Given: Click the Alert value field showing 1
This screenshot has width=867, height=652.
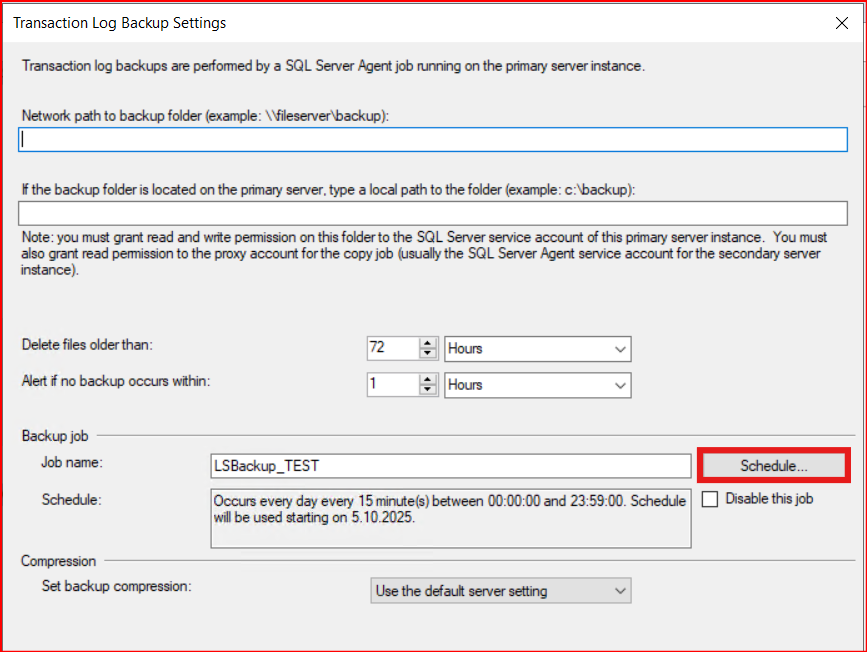Looking at the screenshot, I should (x=391, y=385).
